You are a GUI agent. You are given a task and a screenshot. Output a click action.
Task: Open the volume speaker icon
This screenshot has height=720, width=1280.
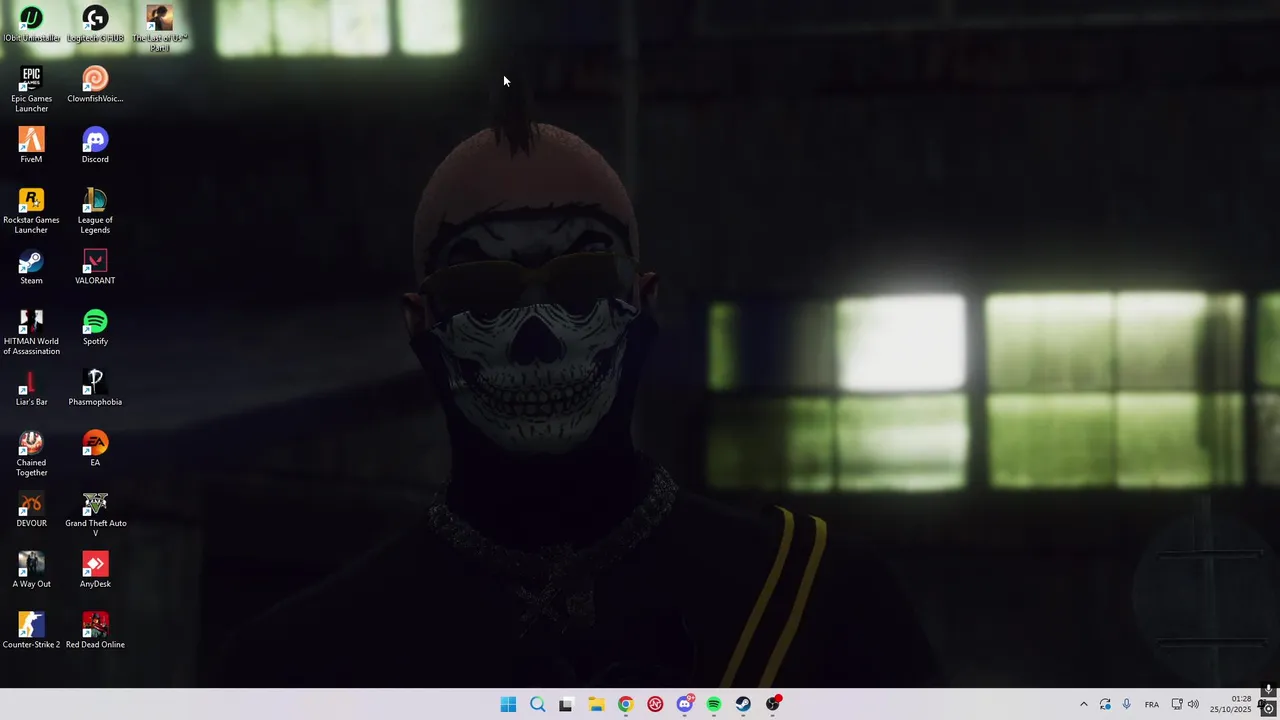click(x=1193, y=704)
